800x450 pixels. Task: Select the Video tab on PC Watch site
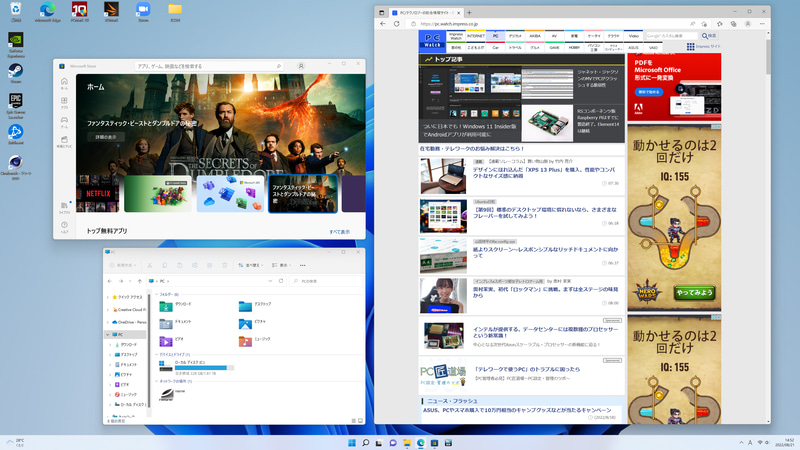click(633, 36)
